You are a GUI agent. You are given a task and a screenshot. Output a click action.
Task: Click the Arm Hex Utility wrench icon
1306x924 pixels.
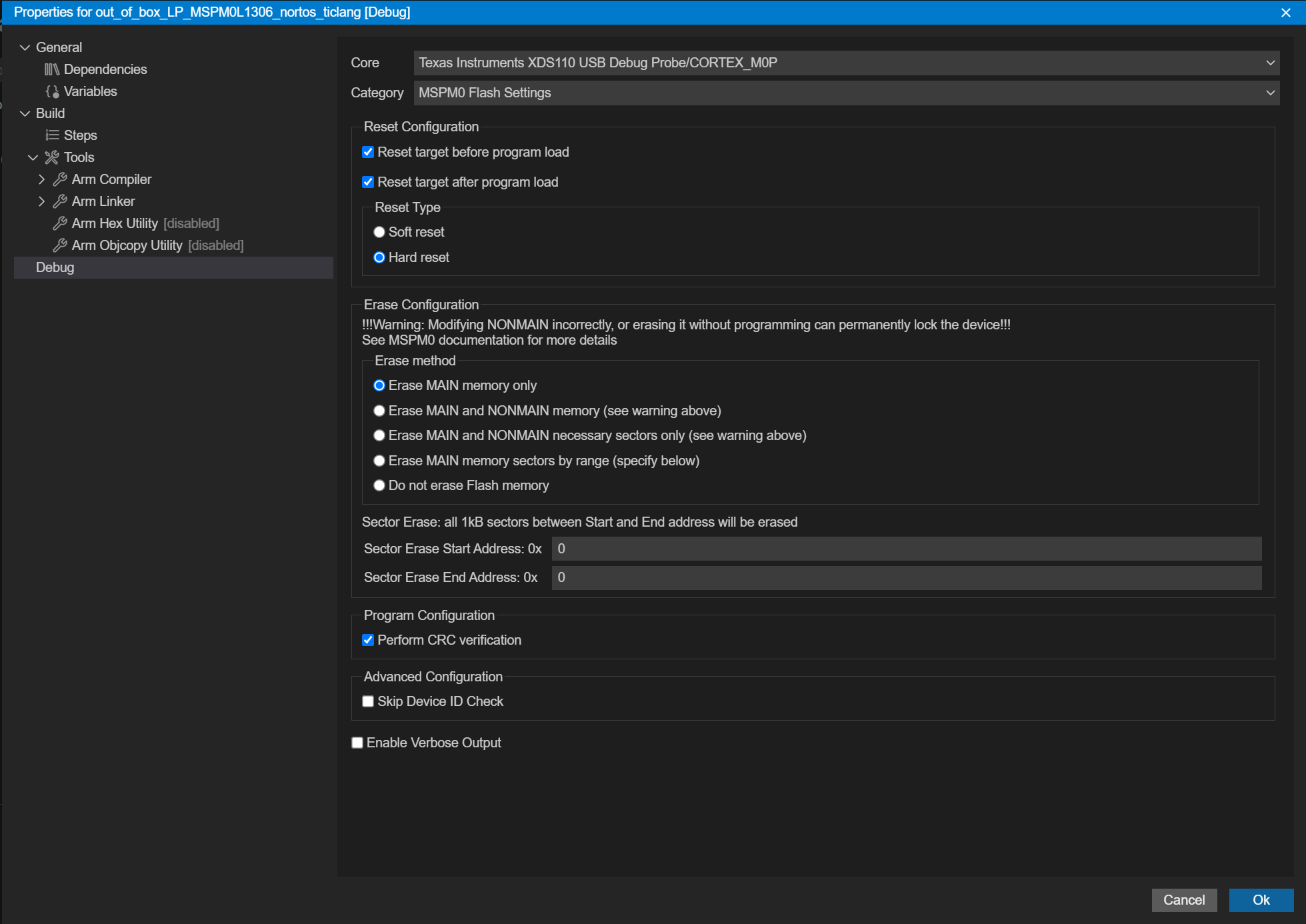pyautogui.click(x=60, y=223)
